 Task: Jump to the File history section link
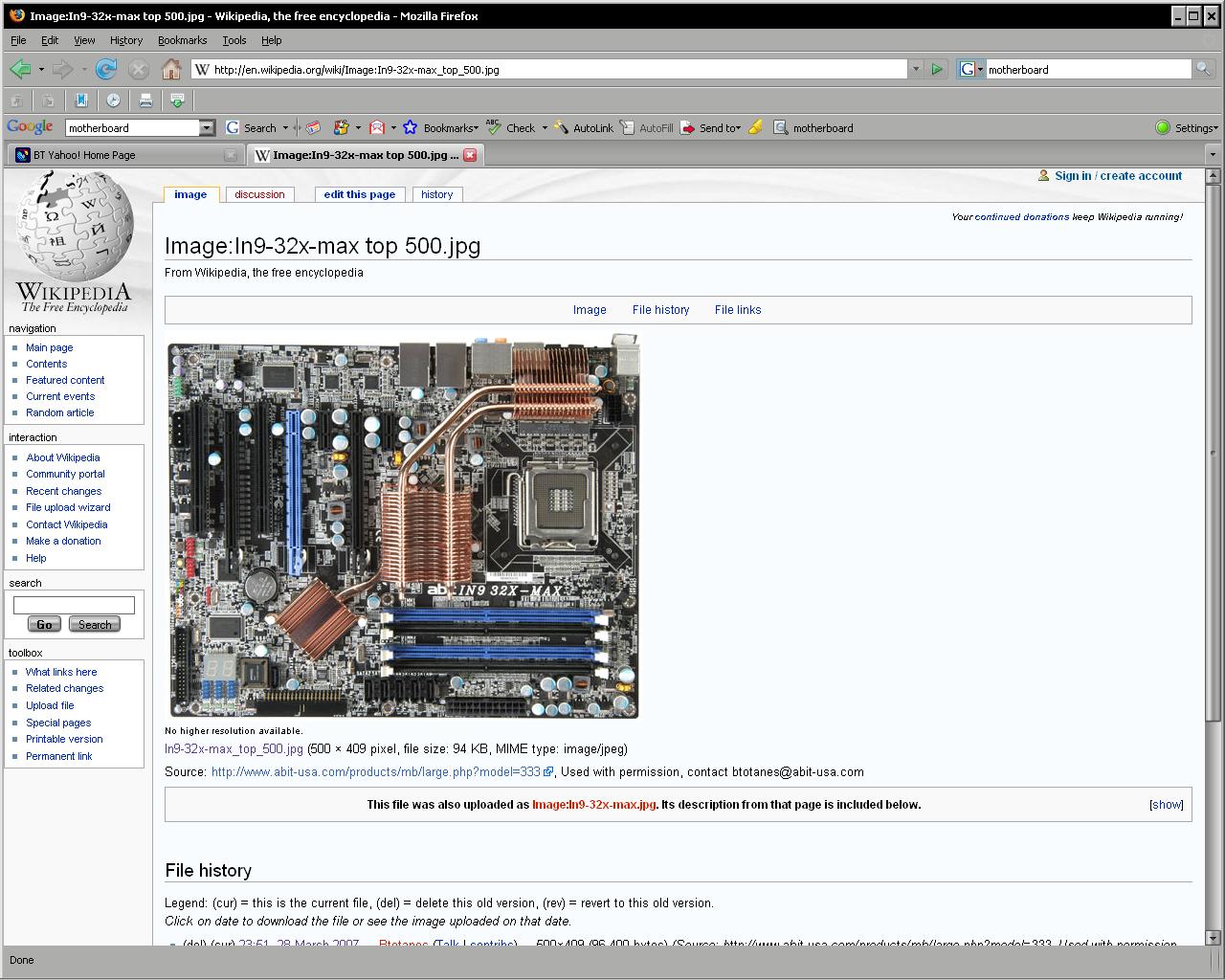tap(660, 310)
